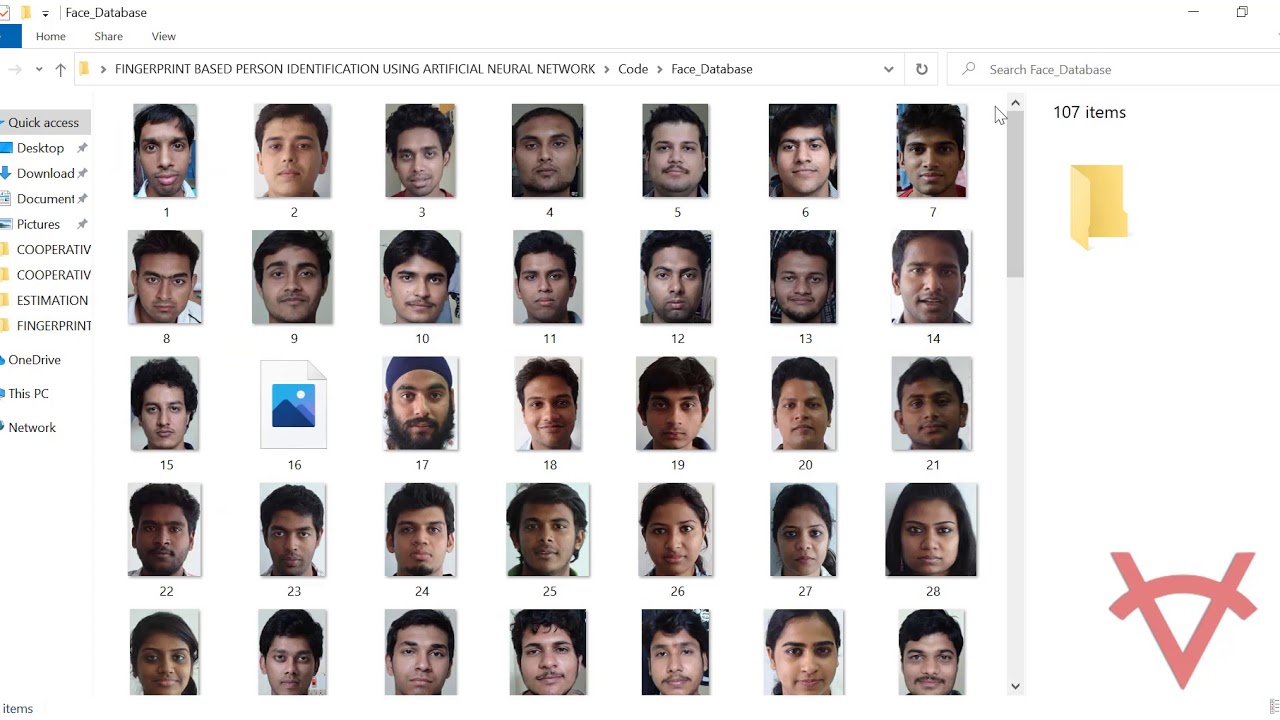Open the address bar history dropdown
Image resolution: width=1280 pixels, height=720 pixels.
tap(888, 69)
